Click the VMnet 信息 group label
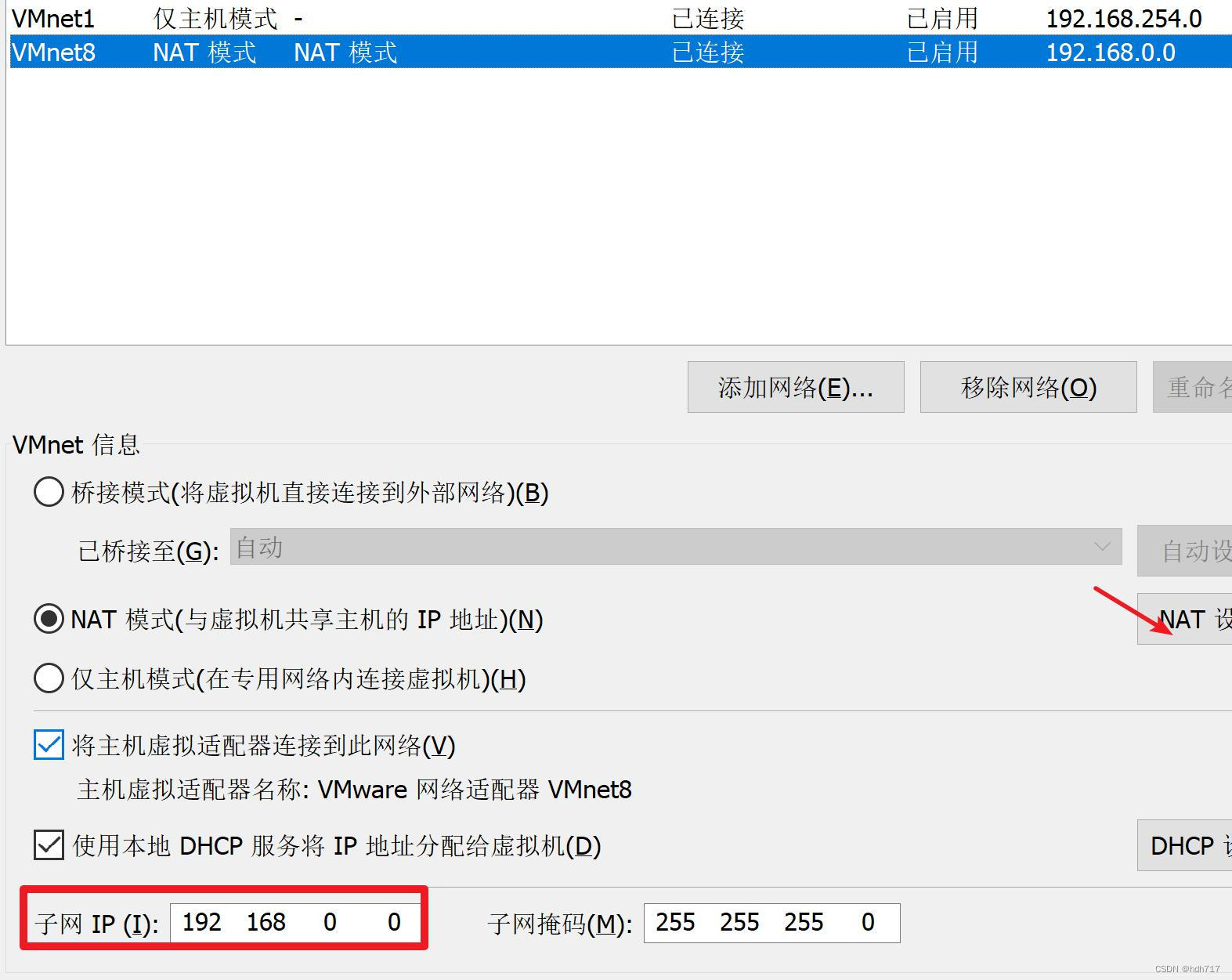Screen dimensions: 1232x980 coord(76,445)
